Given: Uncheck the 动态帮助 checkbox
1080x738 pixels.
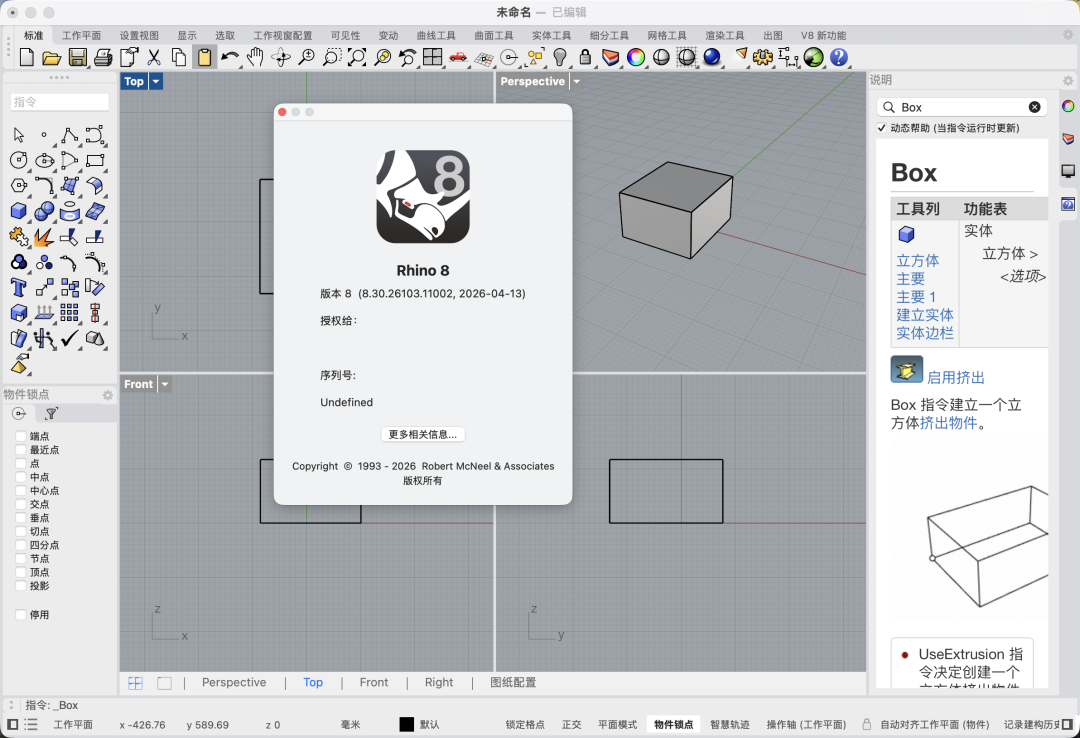Looking at the screenshot, I should (x=881, y=128).
